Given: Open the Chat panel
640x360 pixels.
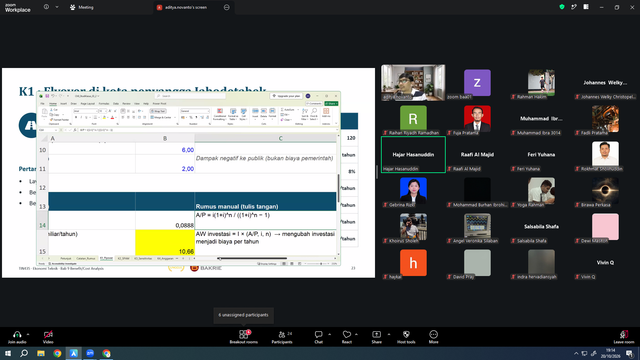Looking at the screenshot, I should coord(318,337).
